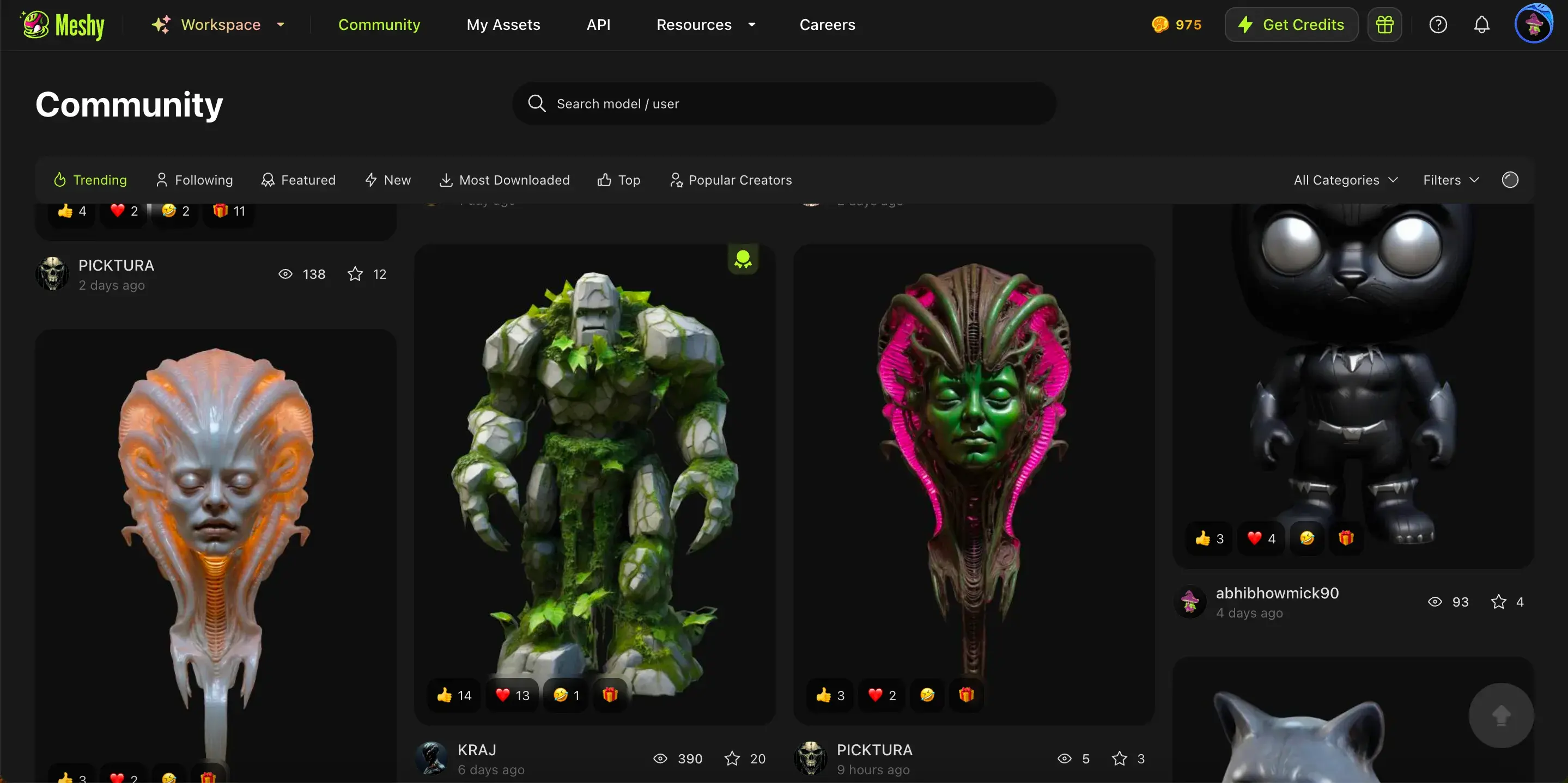The width and height of the screenshot is (1568, 783).
Task: Select the Popular Creators tab
Action: pos(731,180)
